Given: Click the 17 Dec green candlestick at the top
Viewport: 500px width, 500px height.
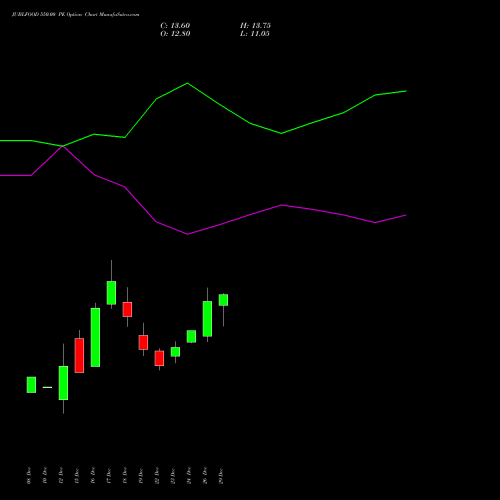Looking at the screenshot, I should click(x=111, y=293).
